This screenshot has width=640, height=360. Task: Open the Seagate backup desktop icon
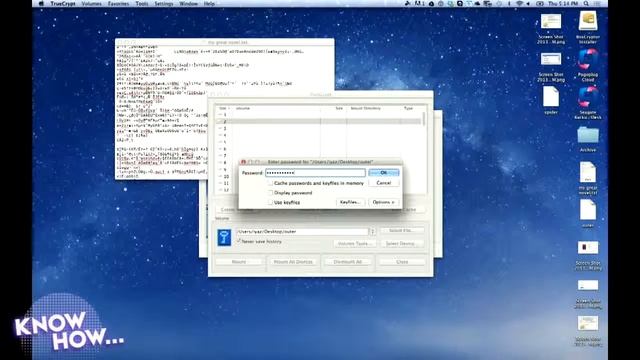click(588, 98)
